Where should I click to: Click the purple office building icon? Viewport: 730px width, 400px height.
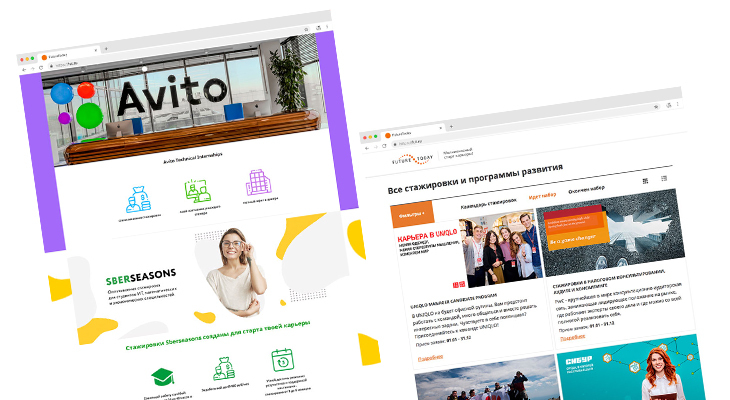[x=258, y=183]
